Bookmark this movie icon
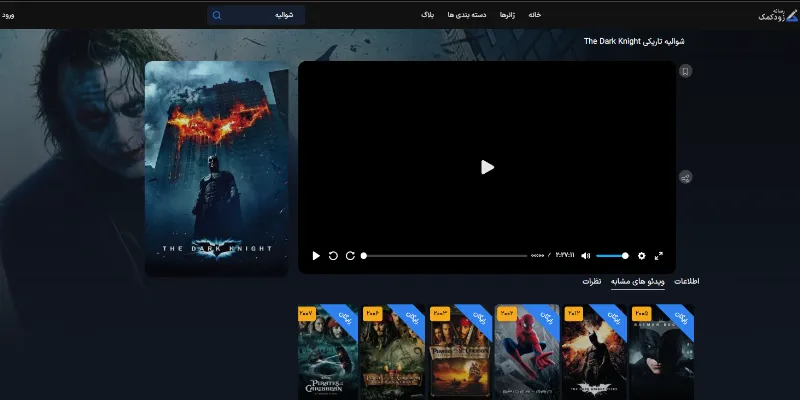Viewport: 800px width, 400px height. (685, 71)
